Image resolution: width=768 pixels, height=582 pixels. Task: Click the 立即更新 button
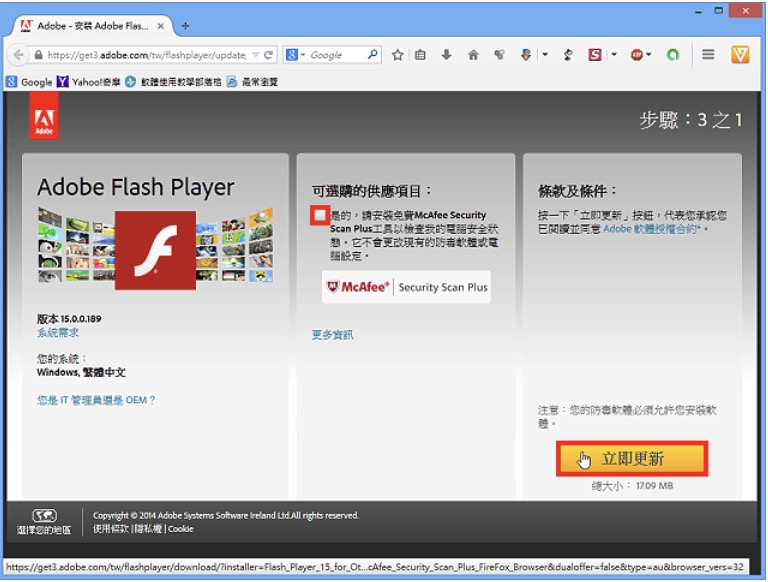coord(632,459)
